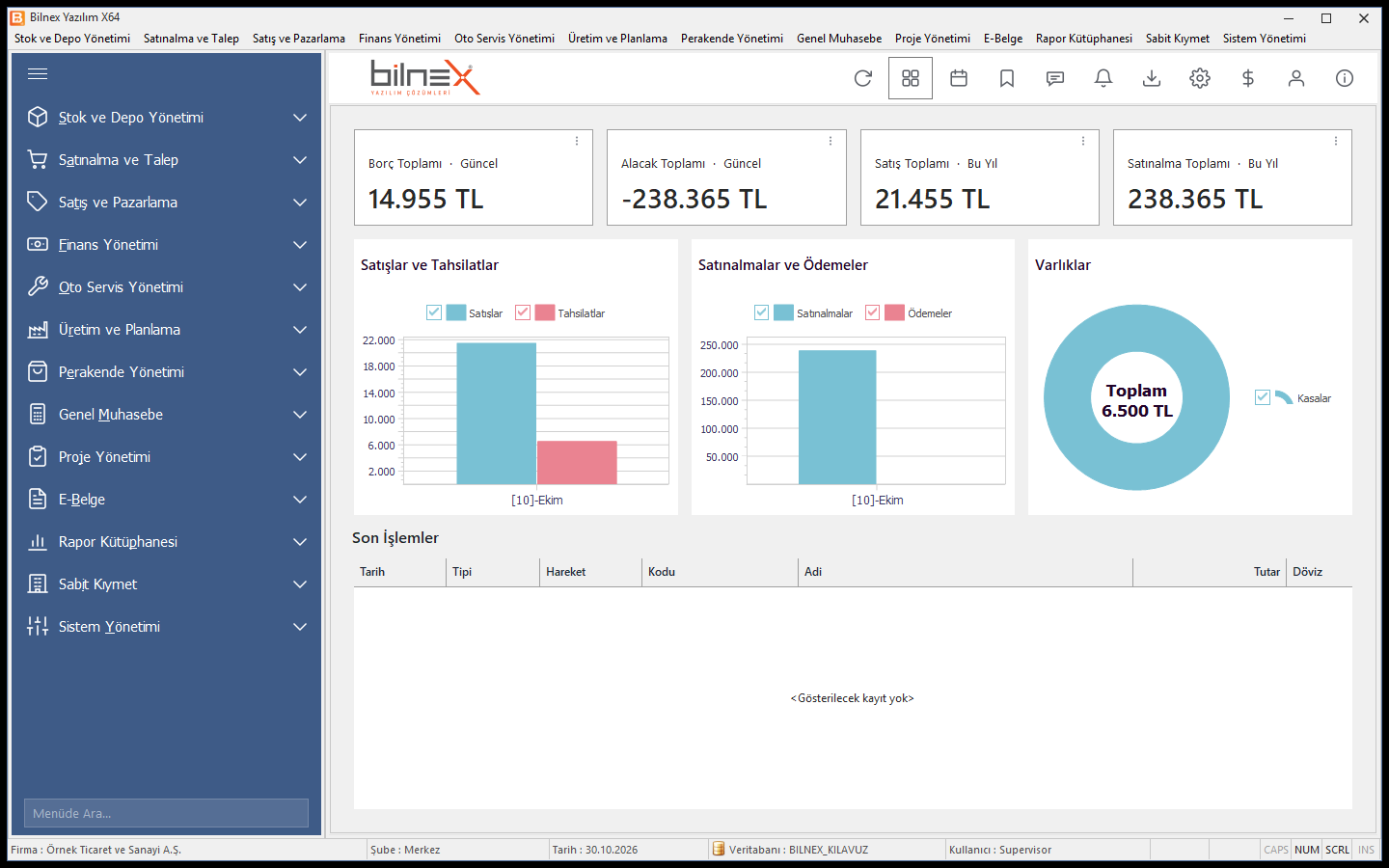The height and width of the screenshot is (868, 1389).
Task: Click the Rapor Kütüphanesi chart icon
Action: 38,541
